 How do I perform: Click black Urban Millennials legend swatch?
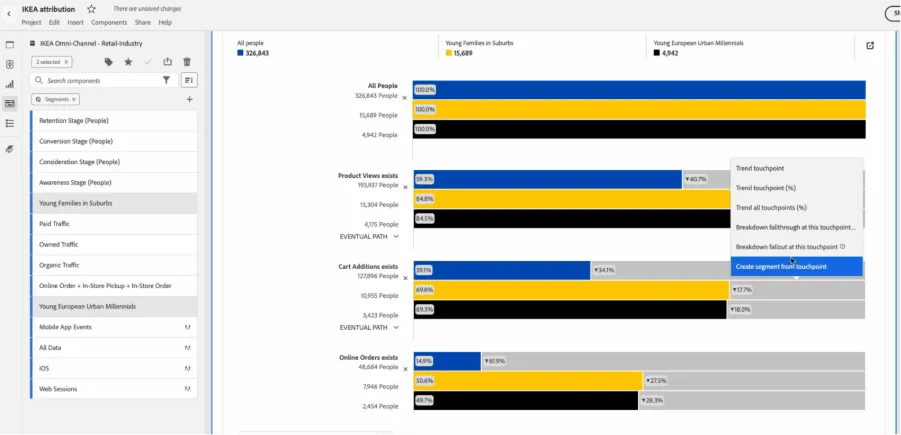tap(657, 53)
